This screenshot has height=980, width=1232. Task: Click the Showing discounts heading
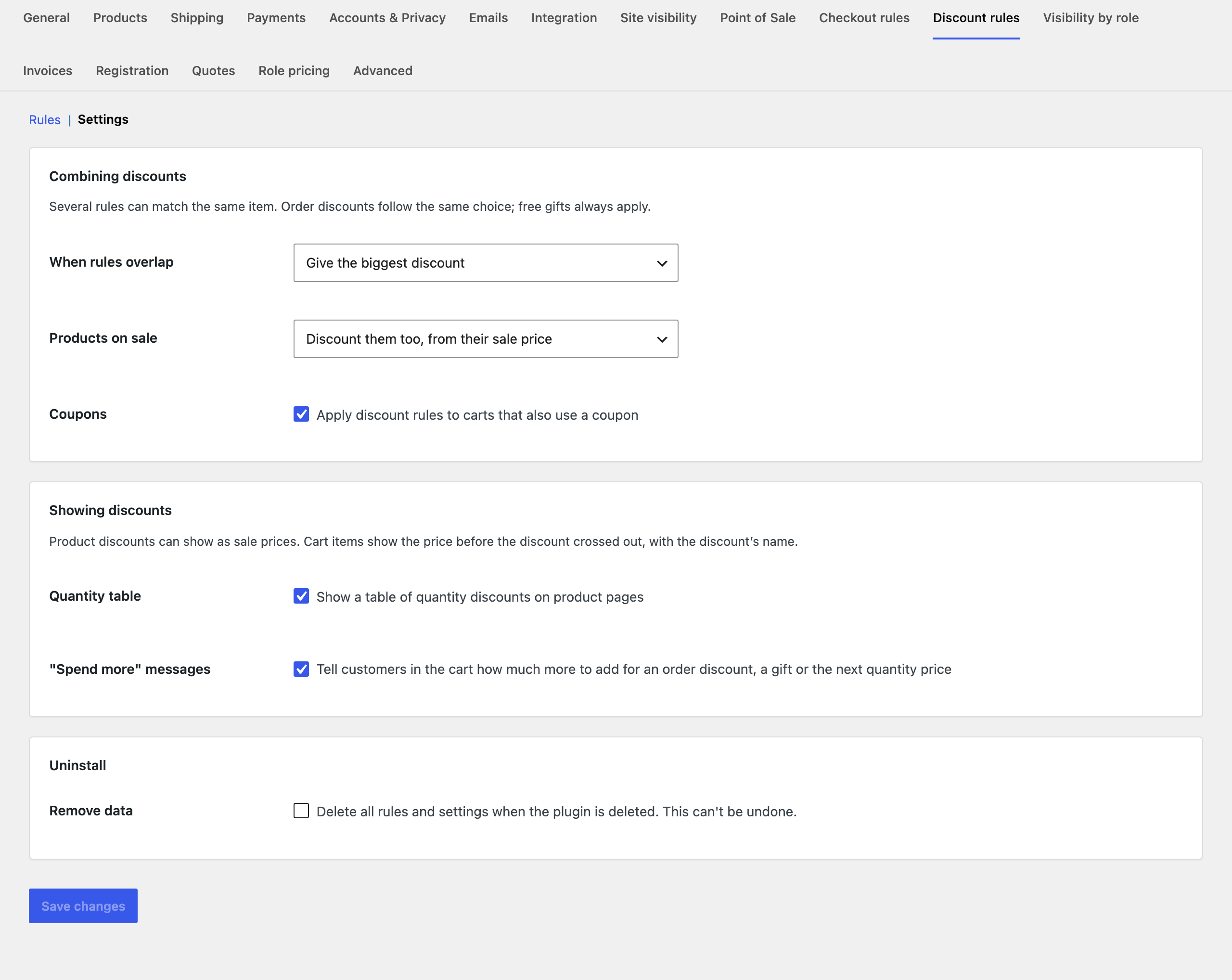(x=110, y=510)
